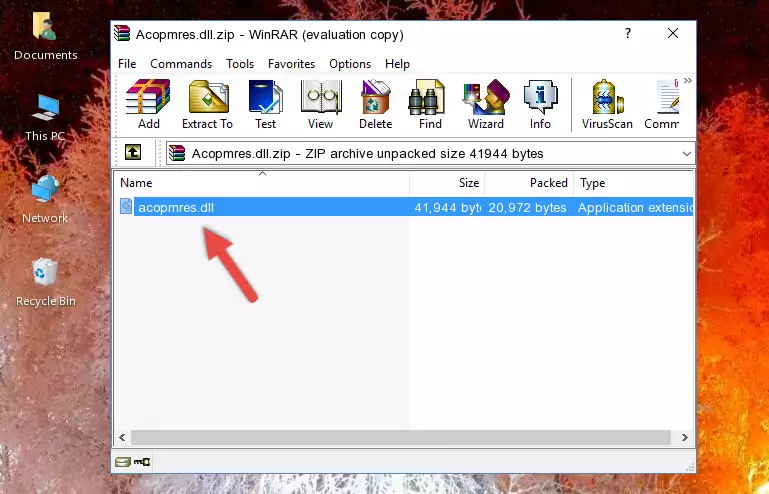This screenshot has width=769, height=494.
Task: Select the This PC desktop icon
Action: coord(45,118)
